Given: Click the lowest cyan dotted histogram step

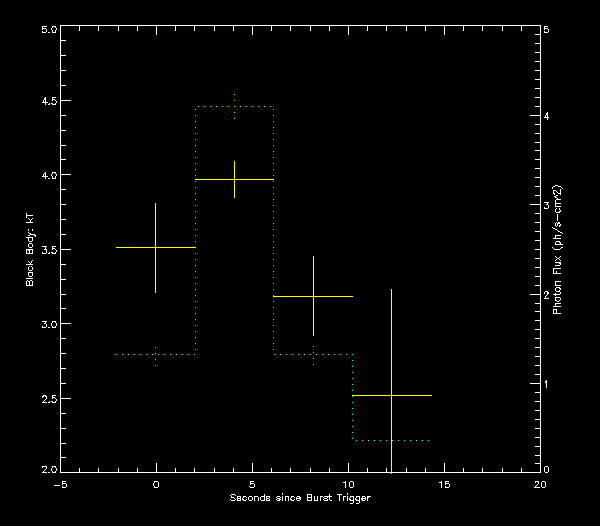Looking at the screenshot, I should click(x=391, y=440).
